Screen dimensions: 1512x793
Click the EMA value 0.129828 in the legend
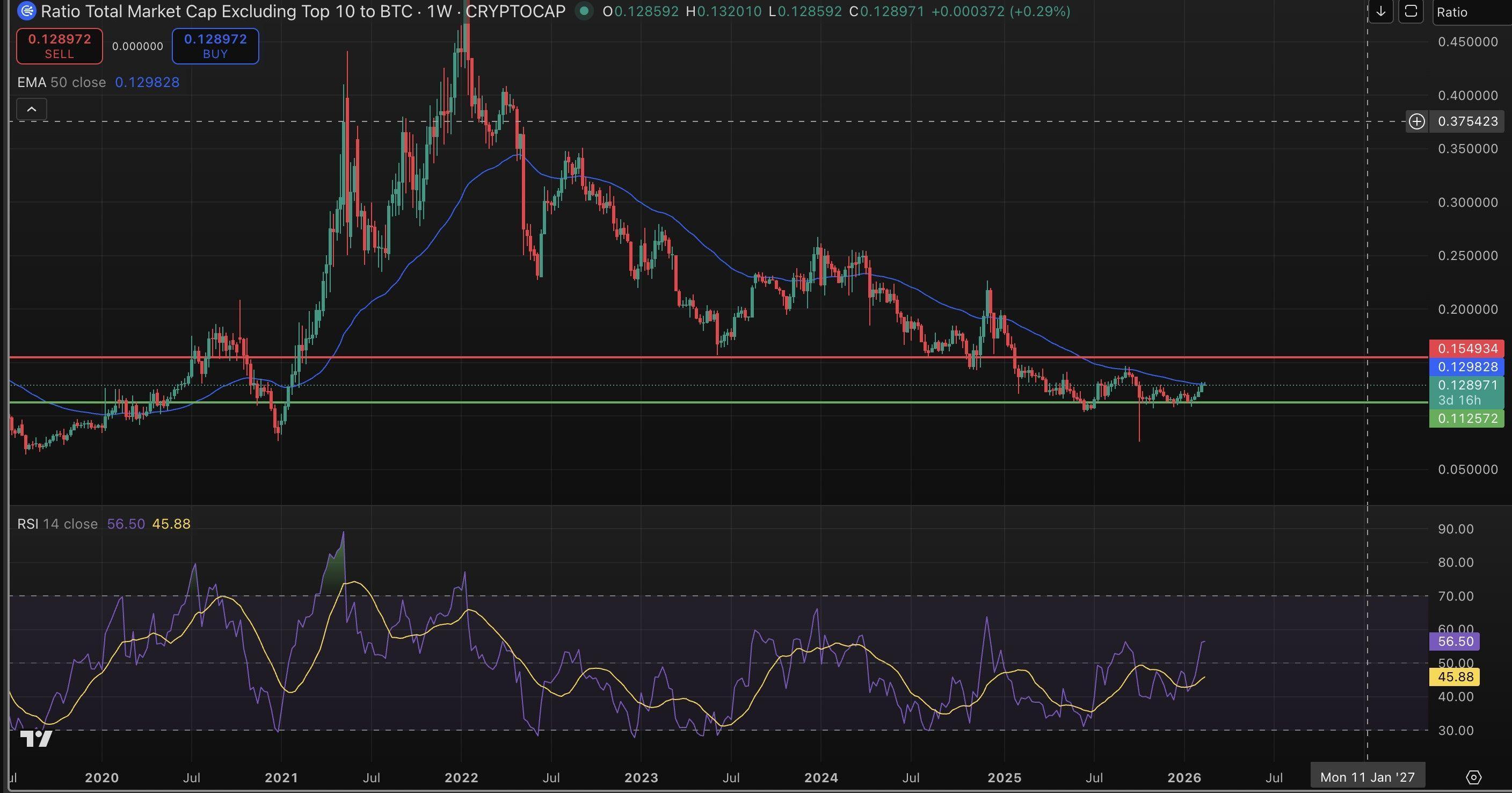(x=147, y=82)
